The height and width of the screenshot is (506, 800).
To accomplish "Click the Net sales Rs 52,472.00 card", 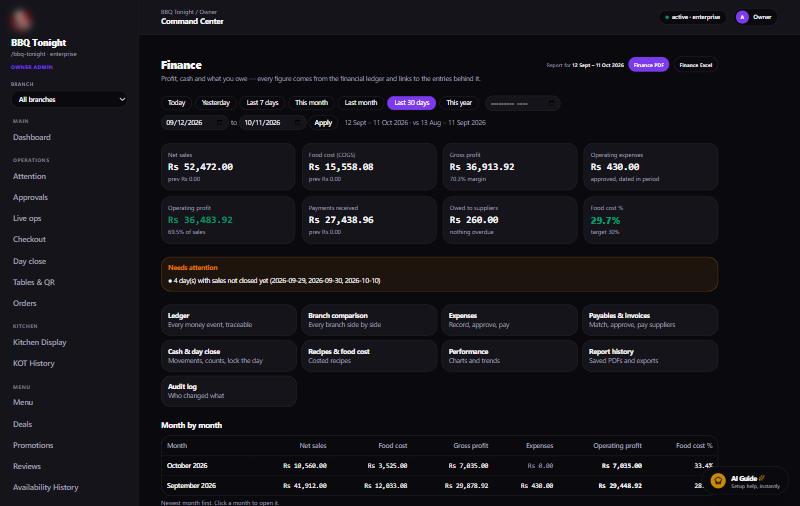I will (x=228, y=167).
